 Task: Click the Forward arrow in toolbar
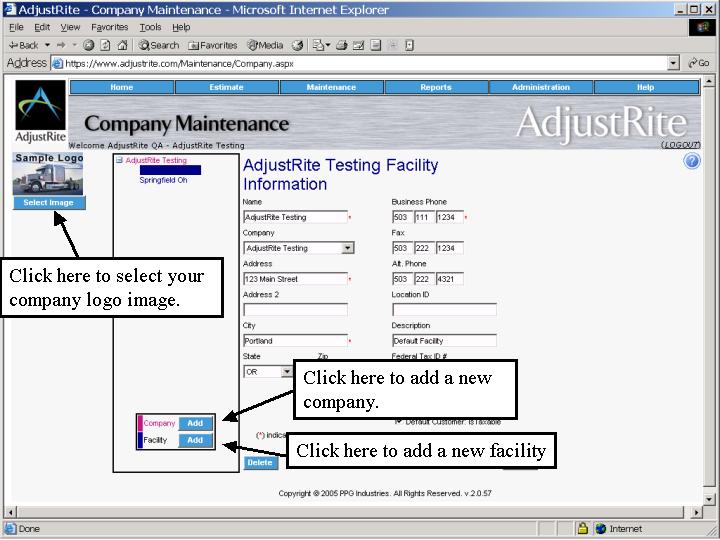(x=61, y=45)
